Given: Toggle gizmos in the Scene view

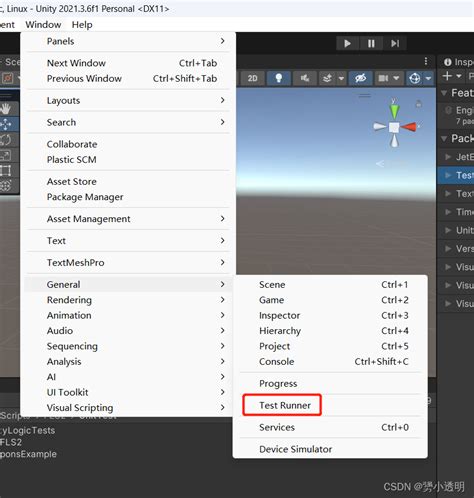Looking at the screenshot, I should 415,78.
